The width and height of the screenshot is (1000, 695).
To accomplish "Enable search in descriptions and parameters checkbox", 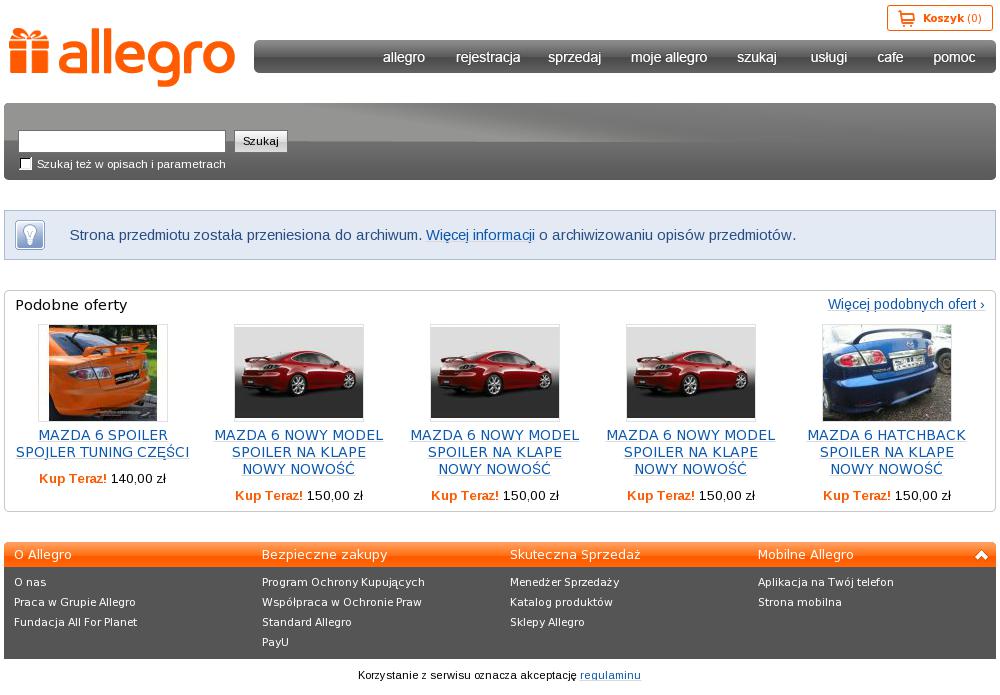I will point(26,164).
